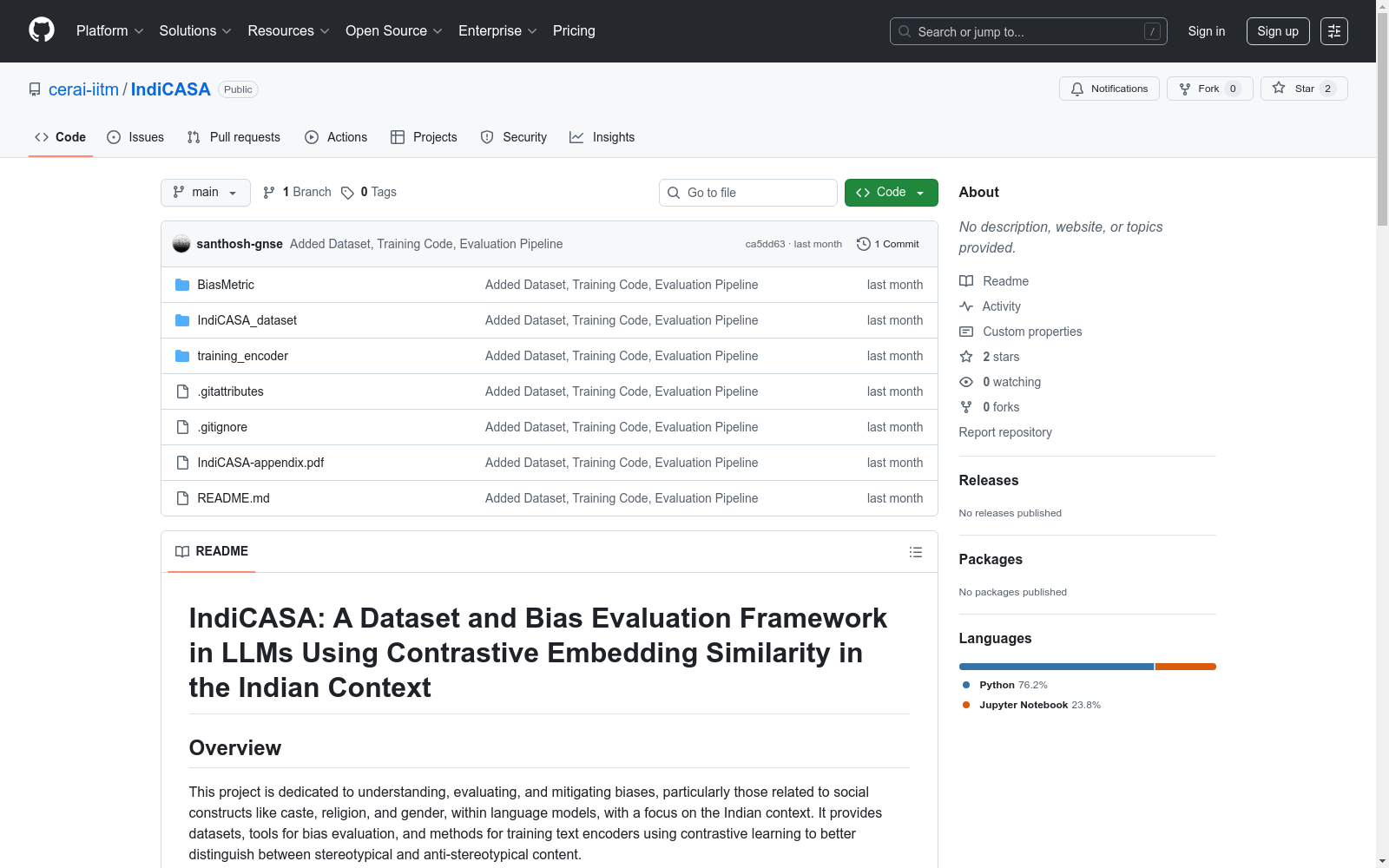Open the BiasMetric folder icon
The height and width of the screenshot is (868, 1389).
182,285
